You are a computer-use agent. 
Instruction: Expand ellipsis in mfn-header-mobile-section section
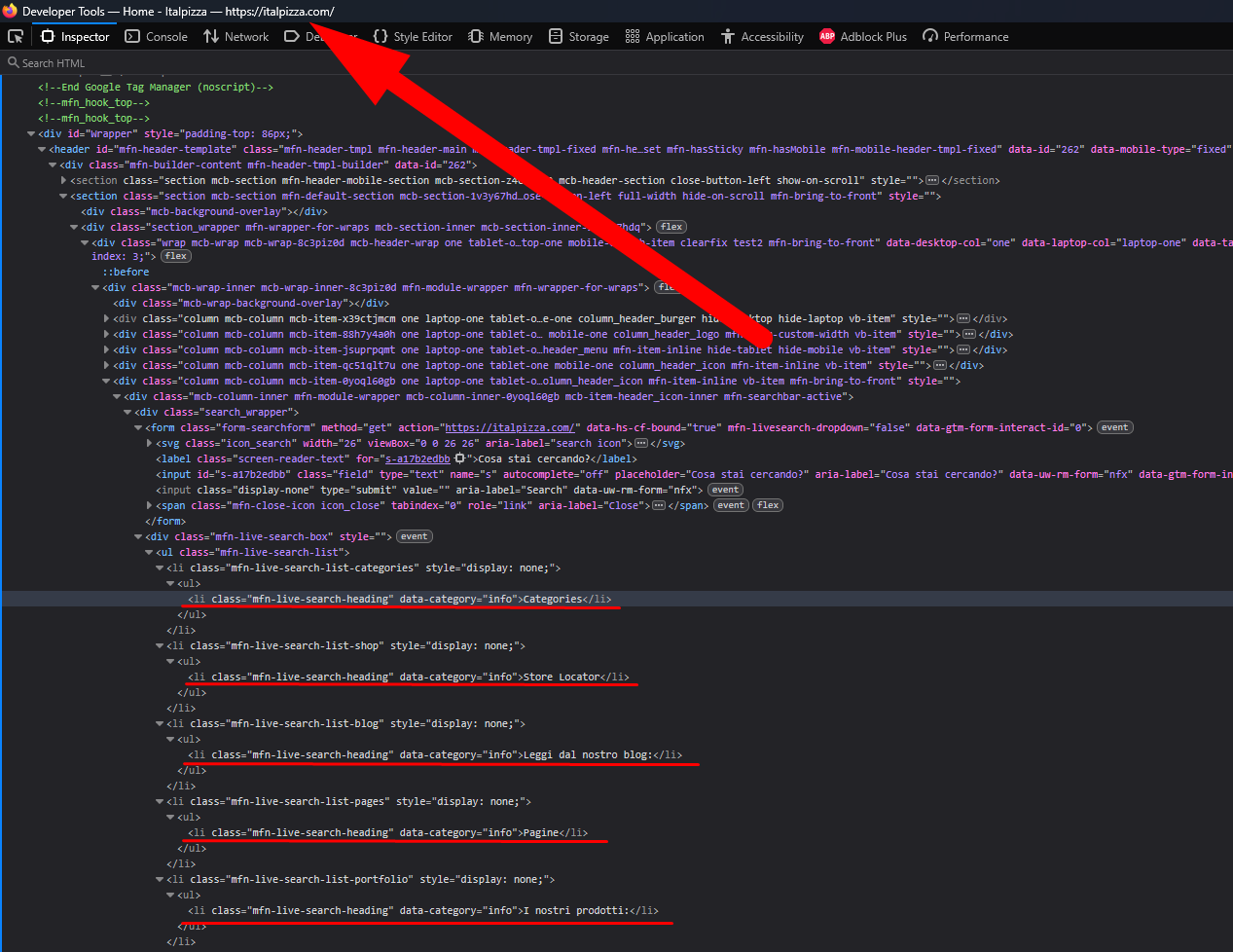point(931,181)
